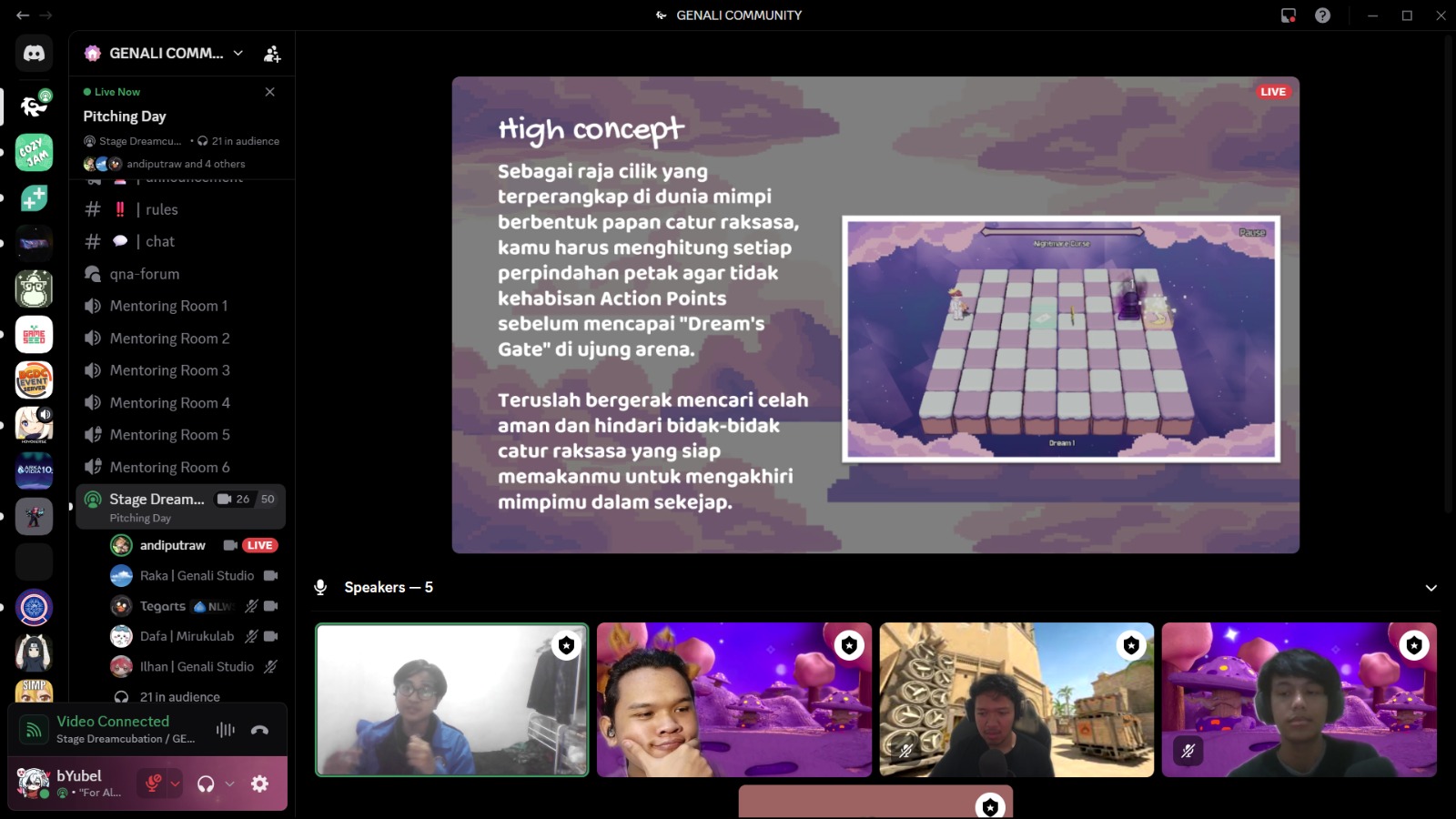Join Mentoring Room 6 voice channel
The image size is (1456, 819).
181,467
